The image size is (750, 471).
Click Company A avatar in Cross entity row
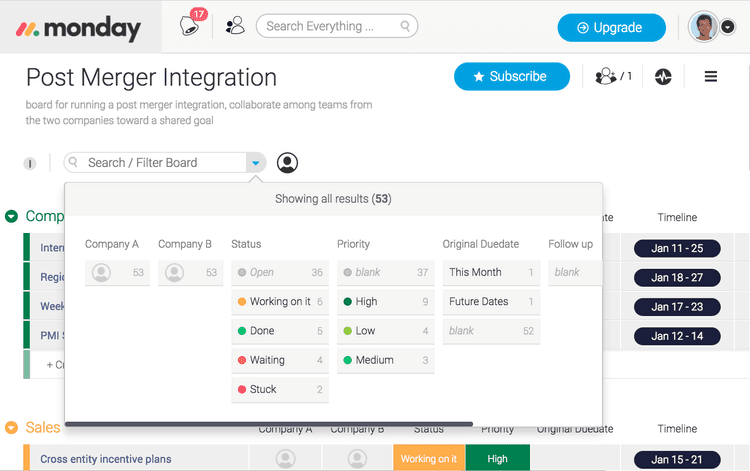point(286,459)
